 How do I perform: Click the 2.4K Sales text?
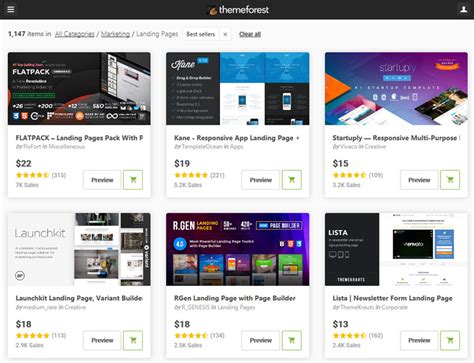[x=346, y=345]
